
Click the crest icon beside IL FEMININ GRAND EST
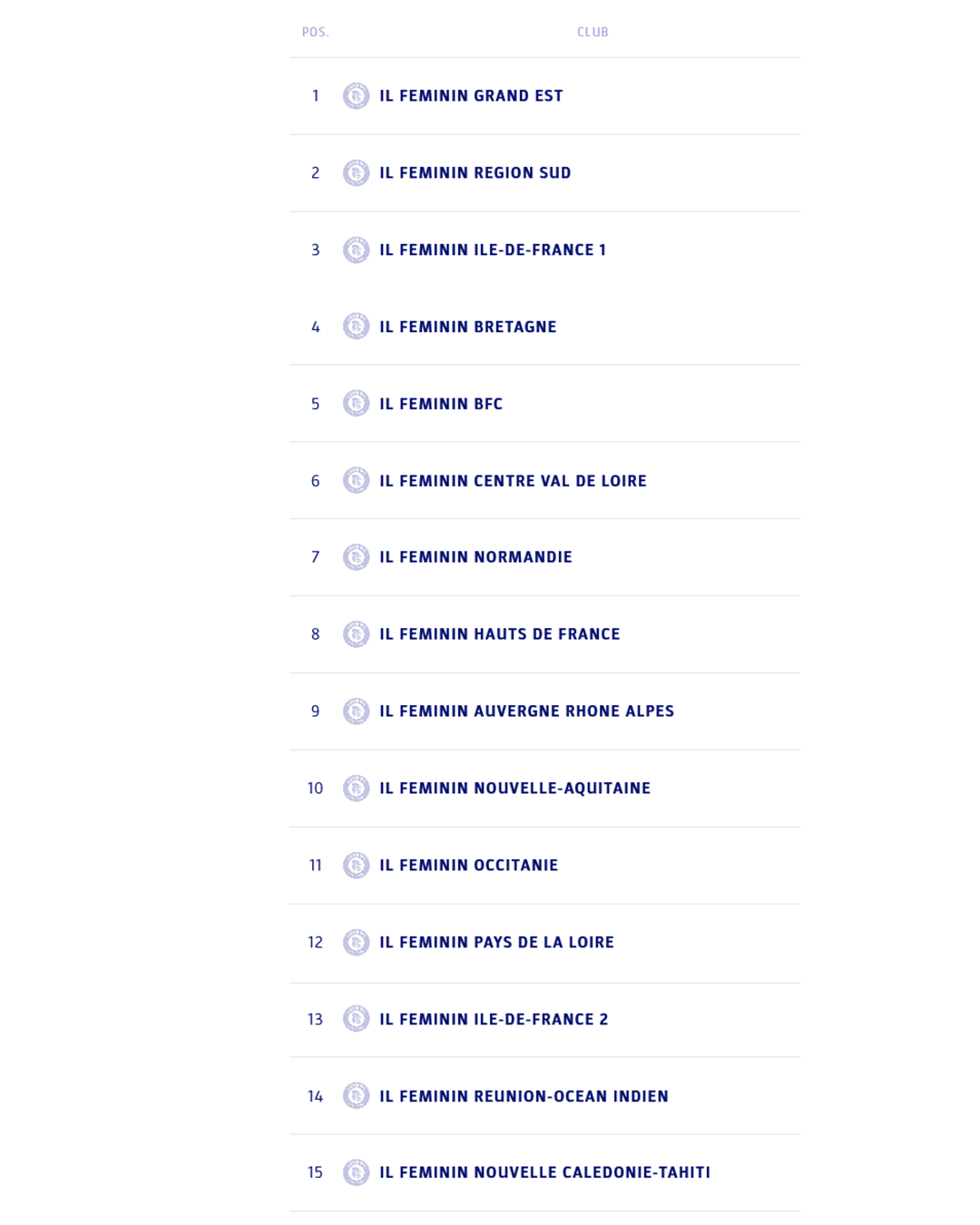pyautogui.click(x=356, y=96)
